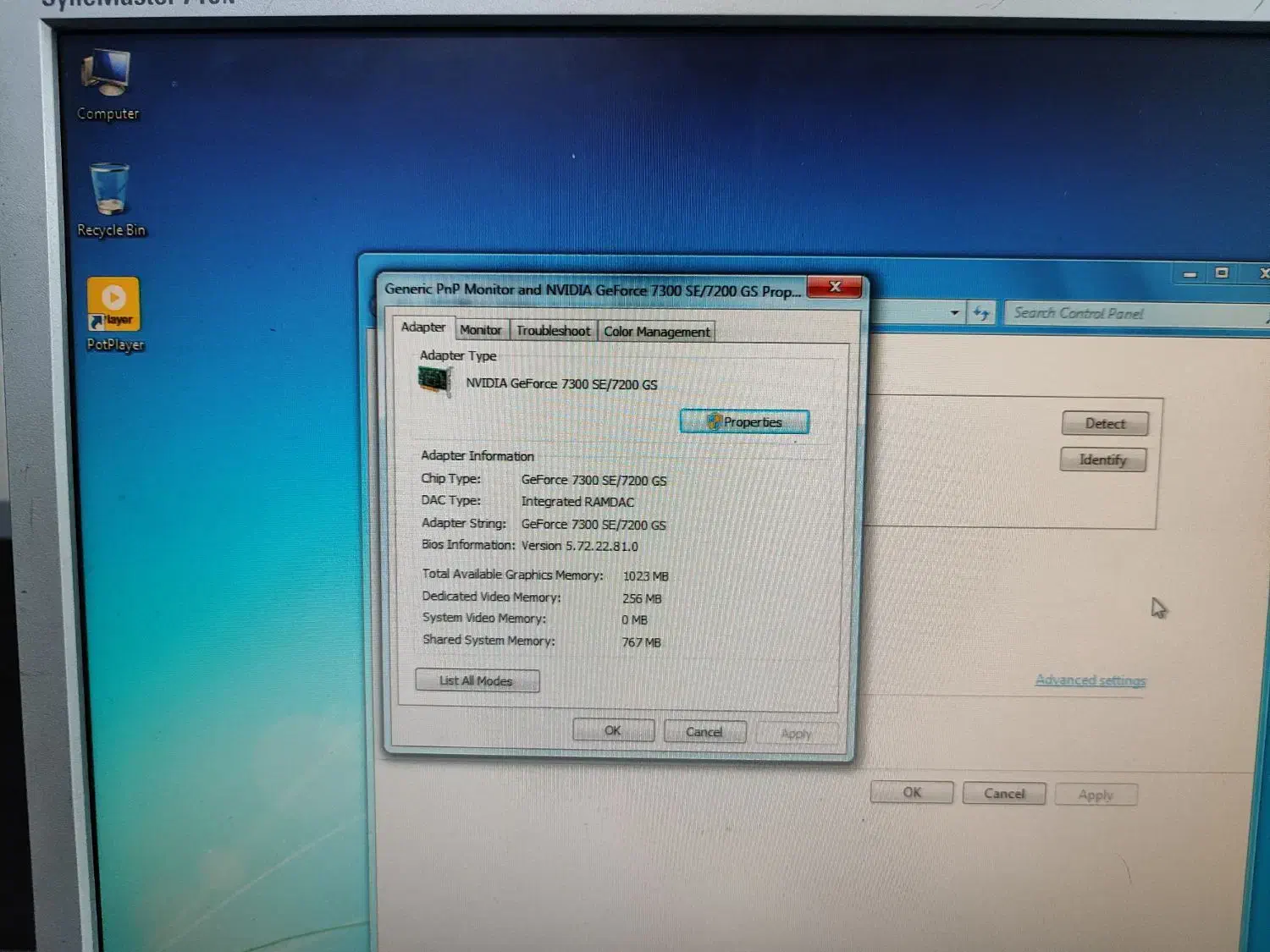1270x952 pixels.
Task: Focus the Search Control Panel field
Action: (1136, 314)
